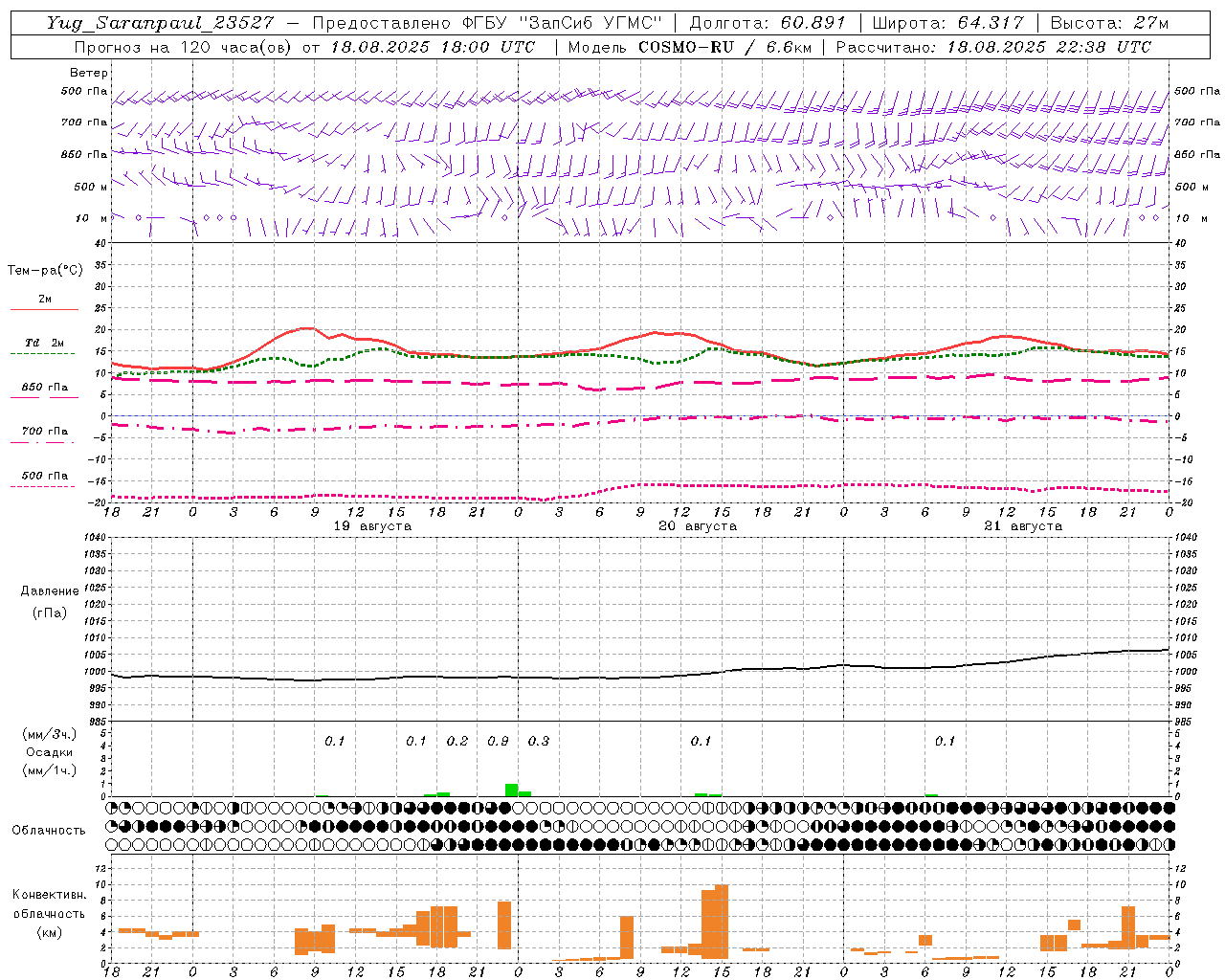
Task: Click the 'Высота: 27м' elevation text
Action: point(1109,23)
